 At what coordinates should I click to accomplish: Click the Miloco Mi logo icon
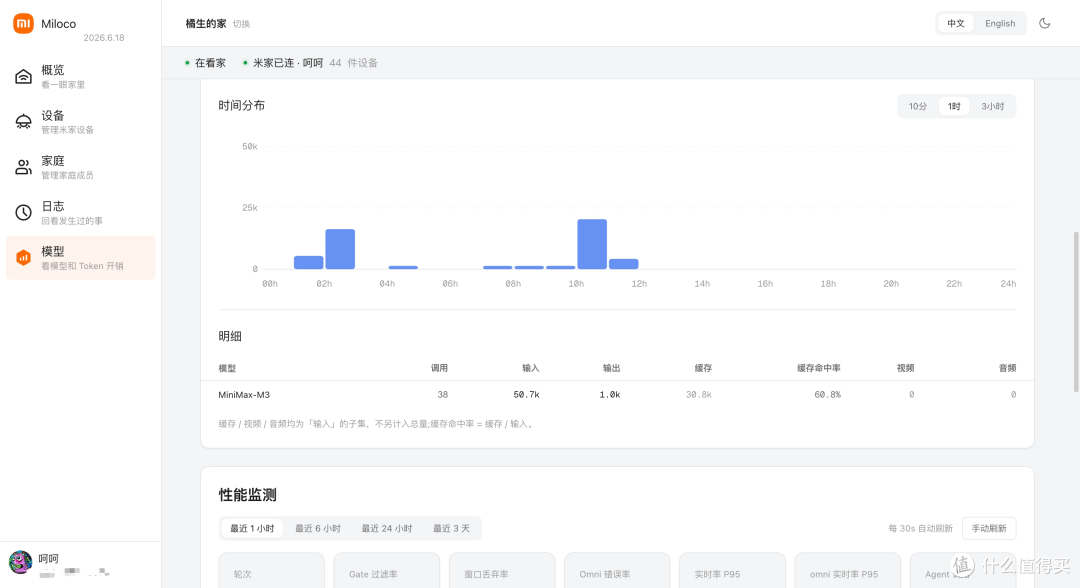pos(23,23)
